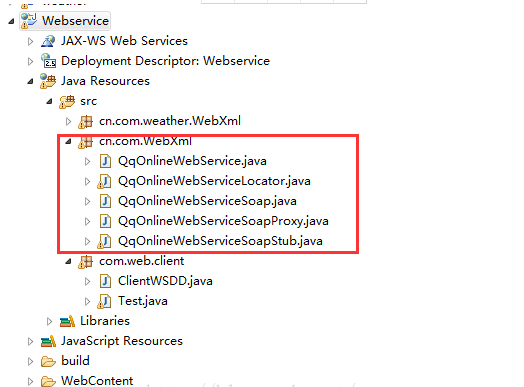Expand QqOnlineWebServiceSoap.java node
The image size is (524, 387).
pos(88,202)
